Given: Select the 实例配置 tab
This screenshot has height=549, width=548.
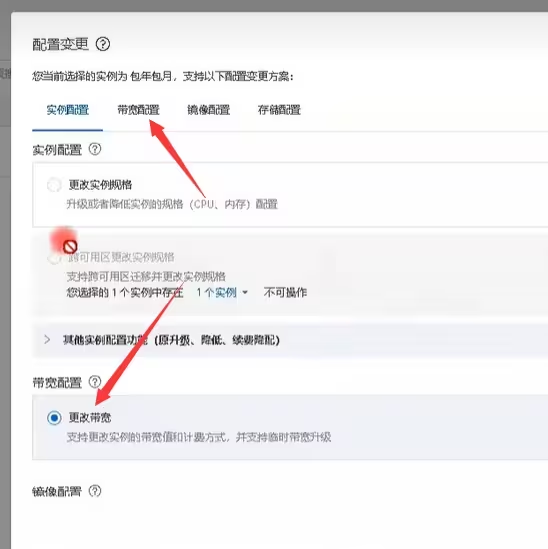Looking at the screenshot, I should click(68, 110).
